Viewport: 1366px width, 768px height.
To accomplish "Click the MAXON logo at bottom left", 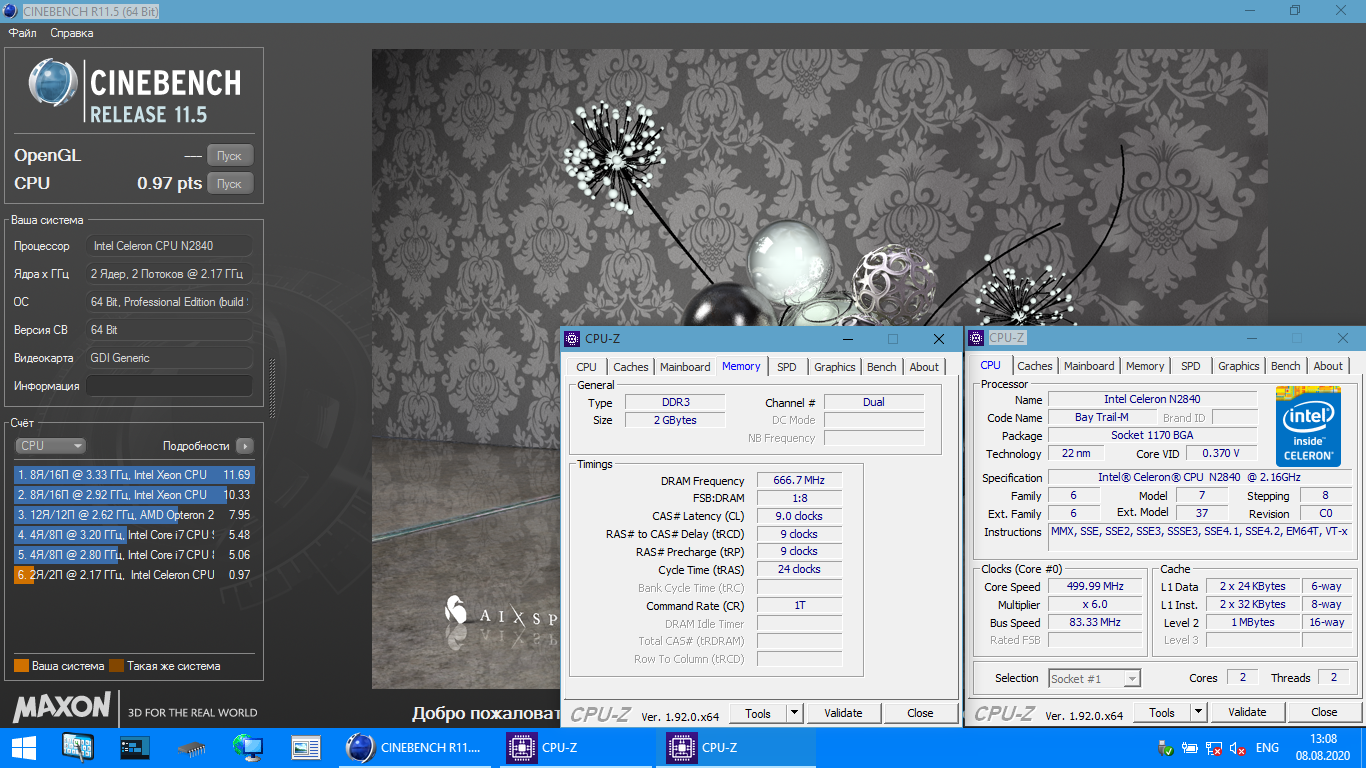I will tap(62, 707).
